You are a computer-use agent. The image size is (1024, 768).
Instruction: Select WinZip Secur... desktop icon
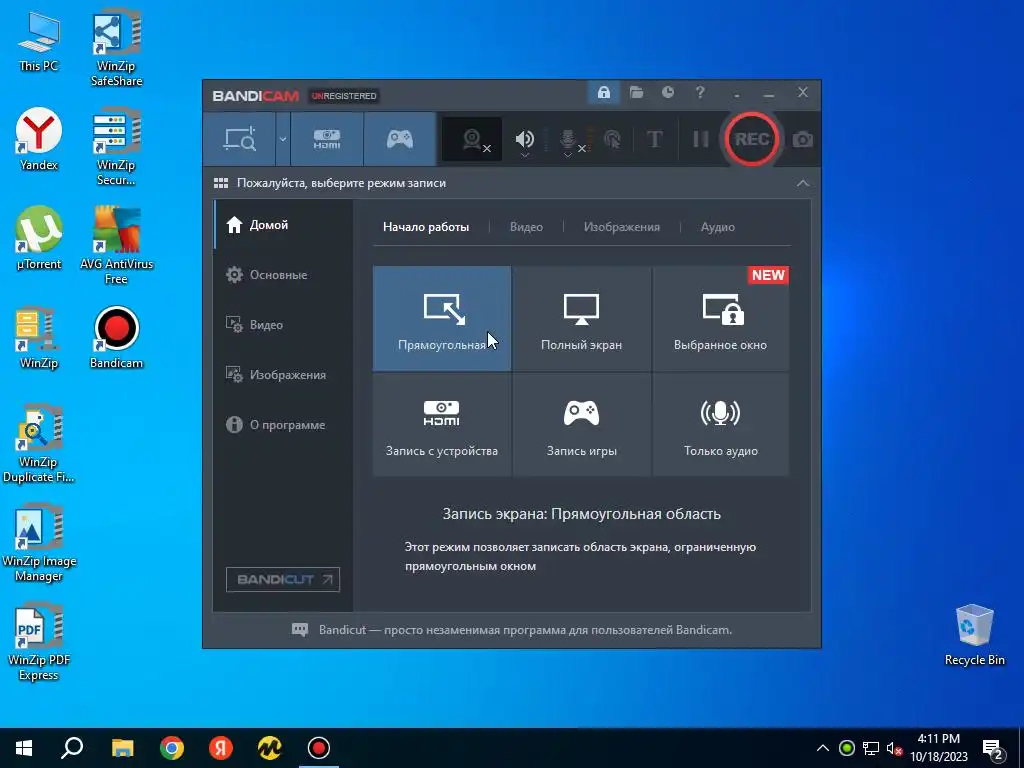tap(116, 148)
